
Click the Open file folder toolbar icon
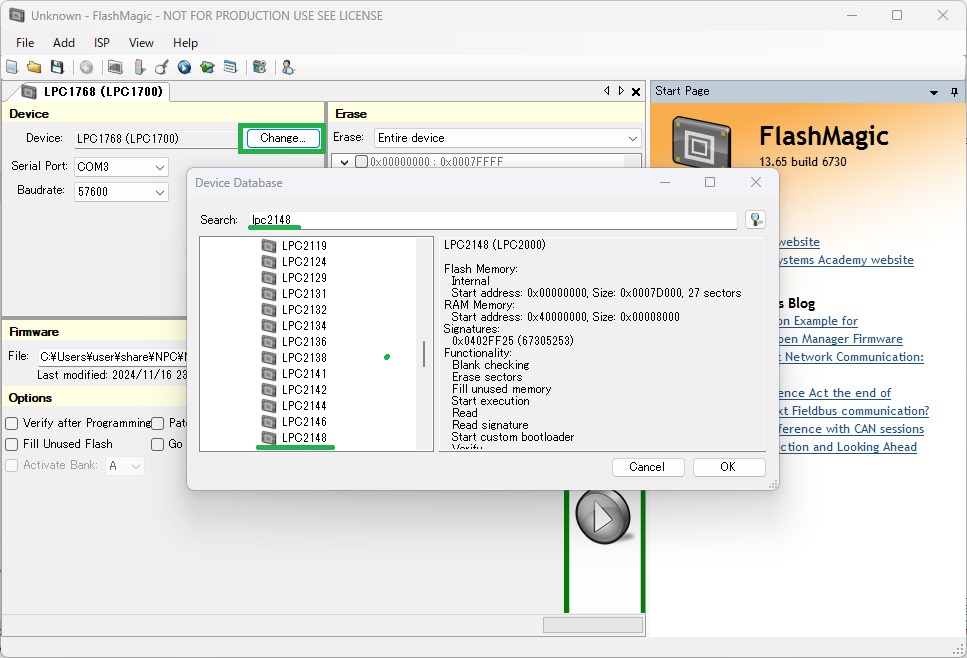pyautogui.click(x=34, y=67)
